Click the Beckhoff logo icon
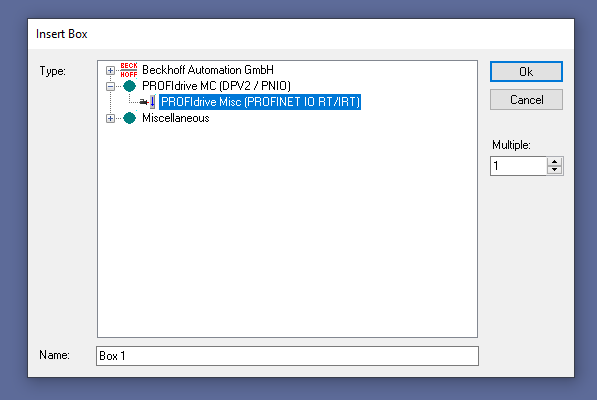The image size is (597, 400). 129,70
